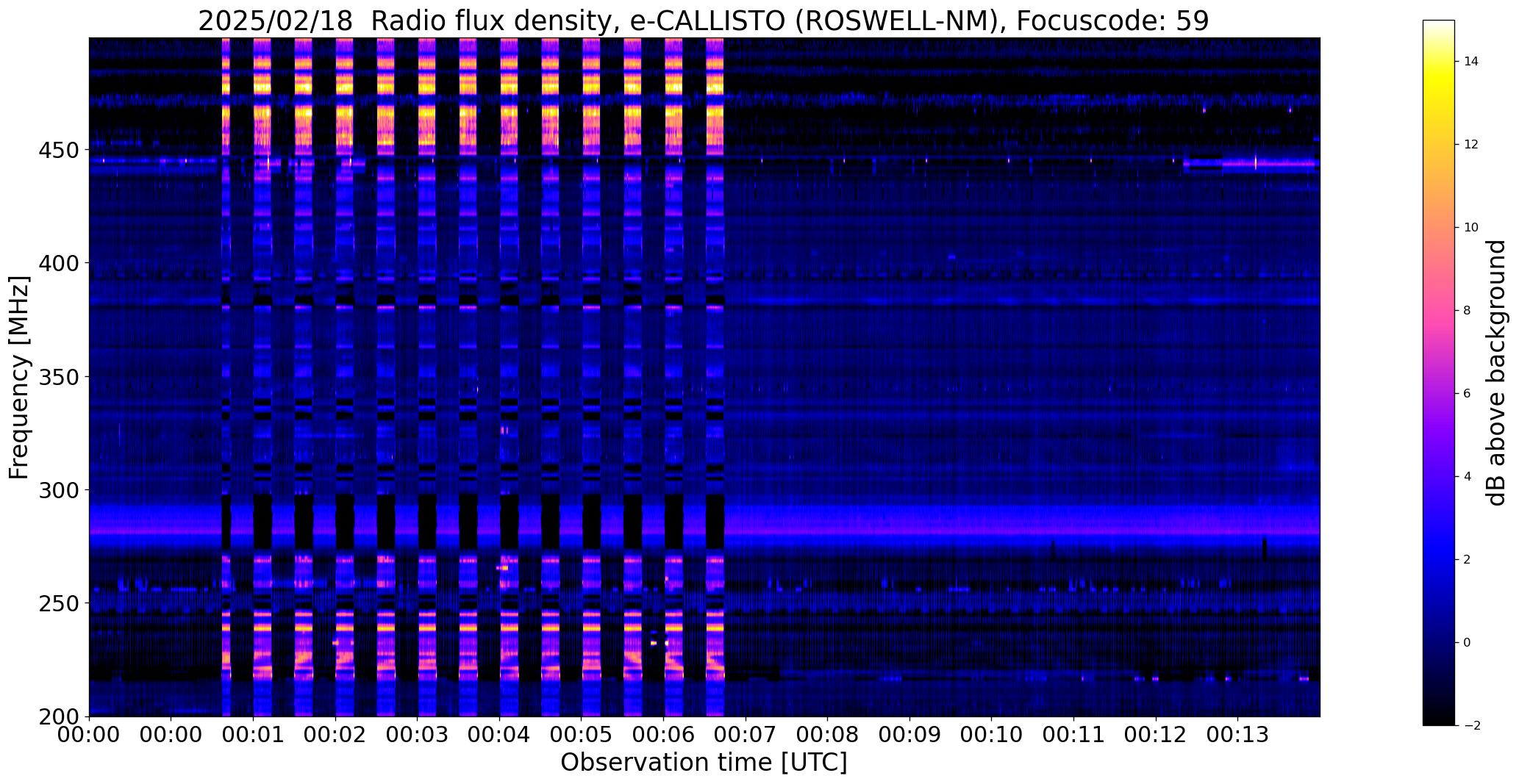Screen dimensions: 1519x784
Task: Click the 250 frequency tick label
Action: tap(58, 603)
